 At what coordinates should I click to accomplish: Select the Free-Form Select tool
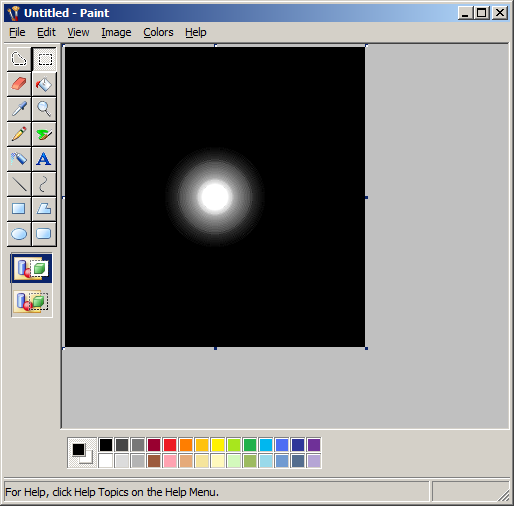[x=19, y=59]
